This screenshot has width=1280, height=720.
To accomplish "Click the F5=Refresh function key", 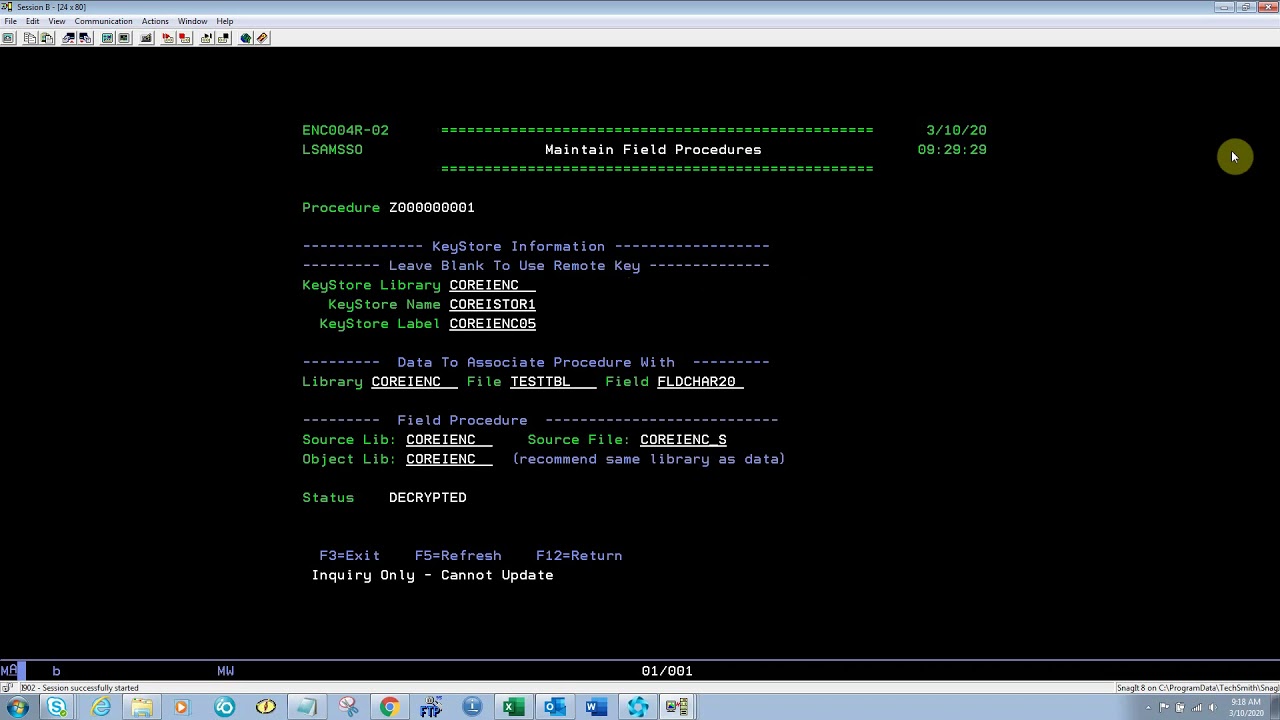I will click(x=458, y=556).
